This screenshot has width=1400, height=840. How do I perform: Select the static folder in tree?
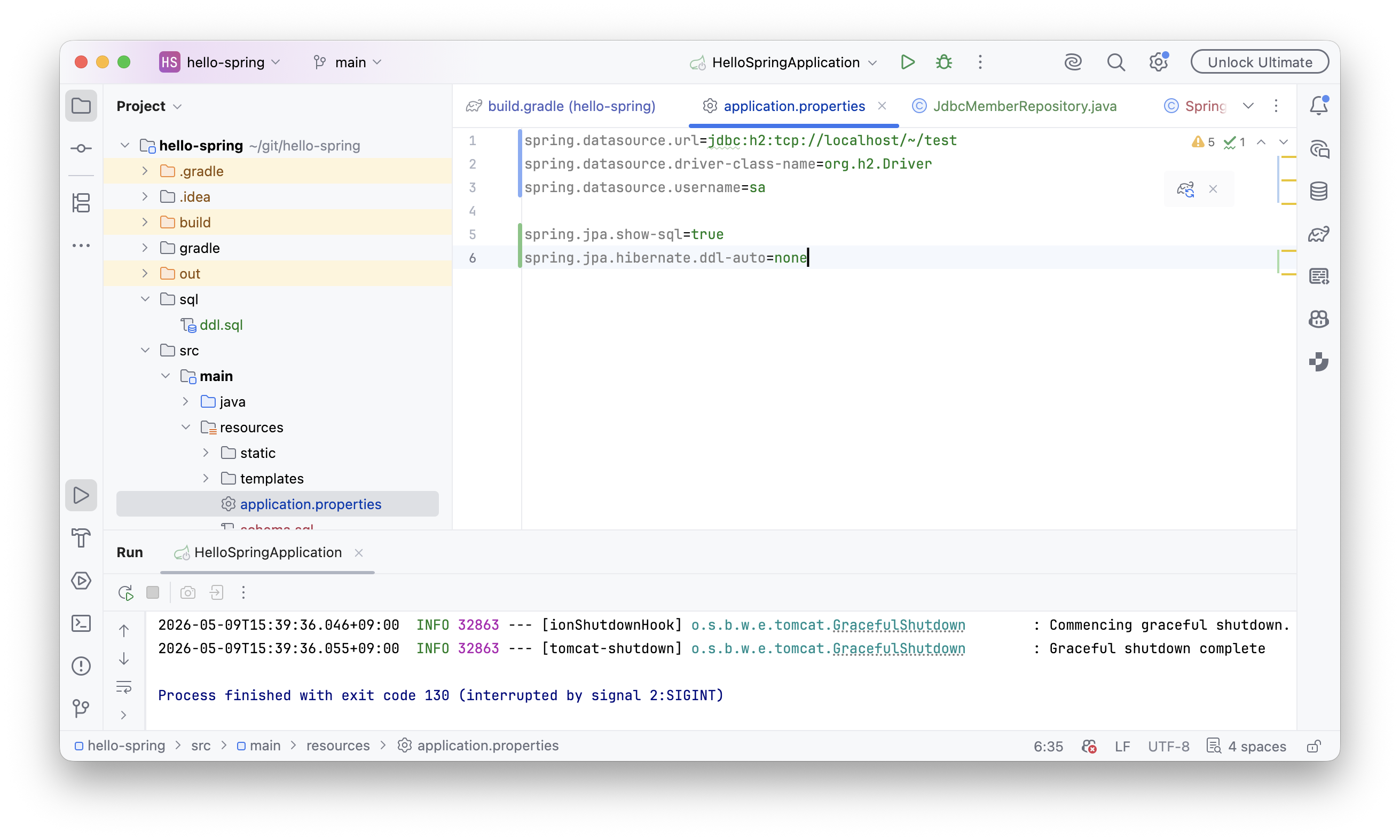pyautogui.click(x=257, y=453)
